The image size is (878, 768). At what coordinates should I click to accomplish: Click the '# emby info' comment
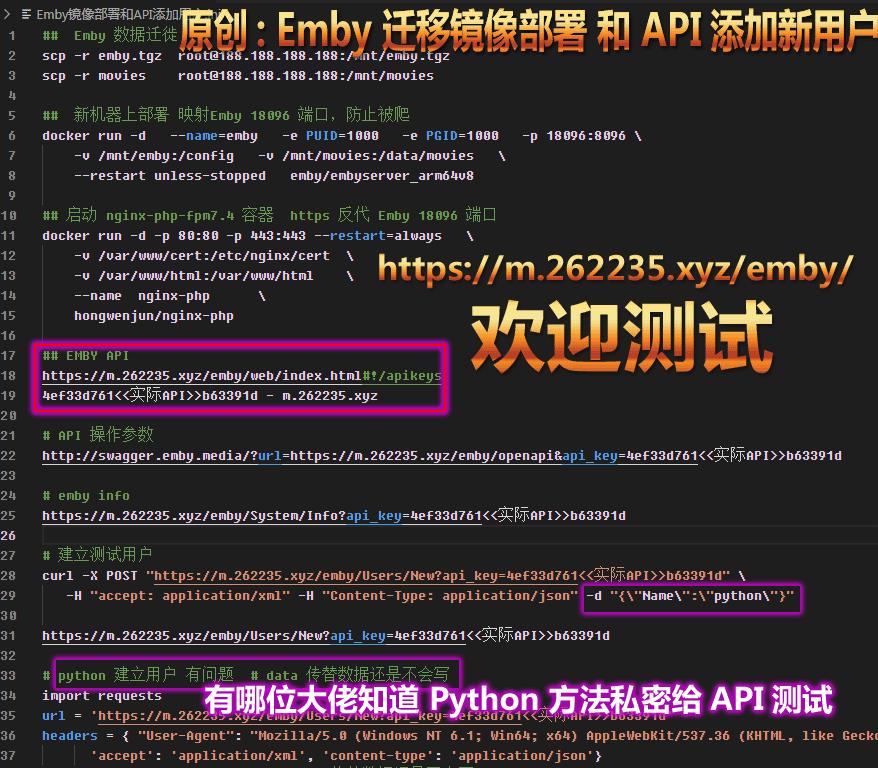pos(86,496)
